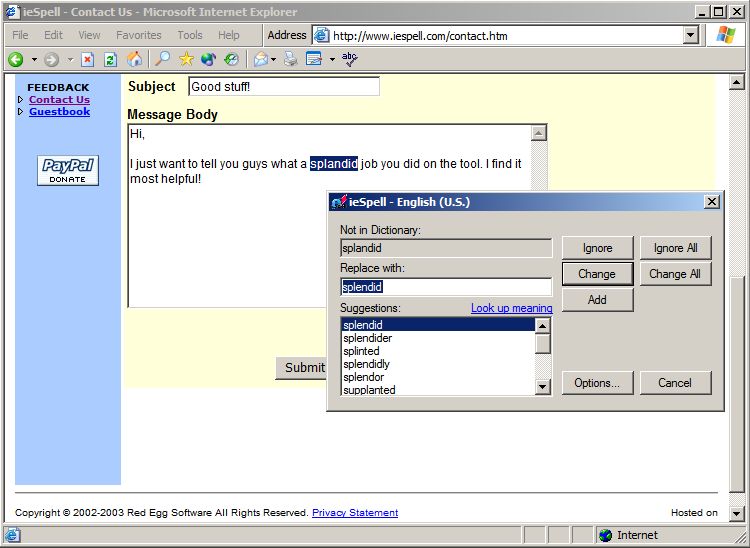Open the Tools menu
This screenshot has width=750, height=548.
click(190, 35)
